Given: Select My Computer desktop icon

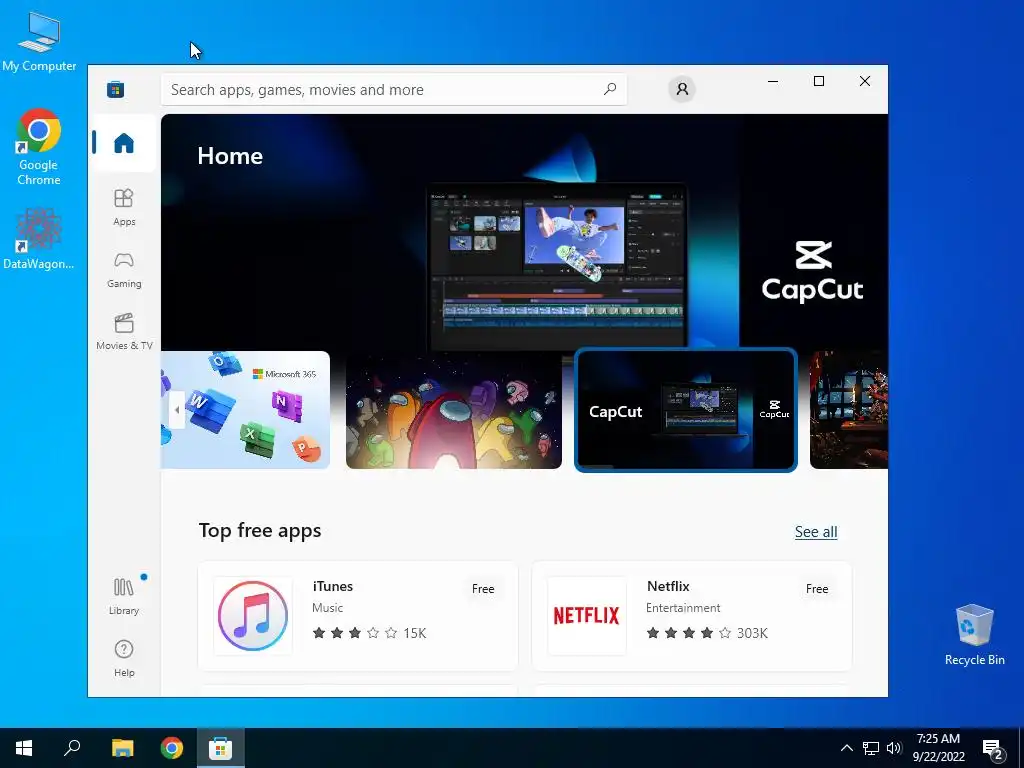Looking at the screenshot, I should 39,41.
